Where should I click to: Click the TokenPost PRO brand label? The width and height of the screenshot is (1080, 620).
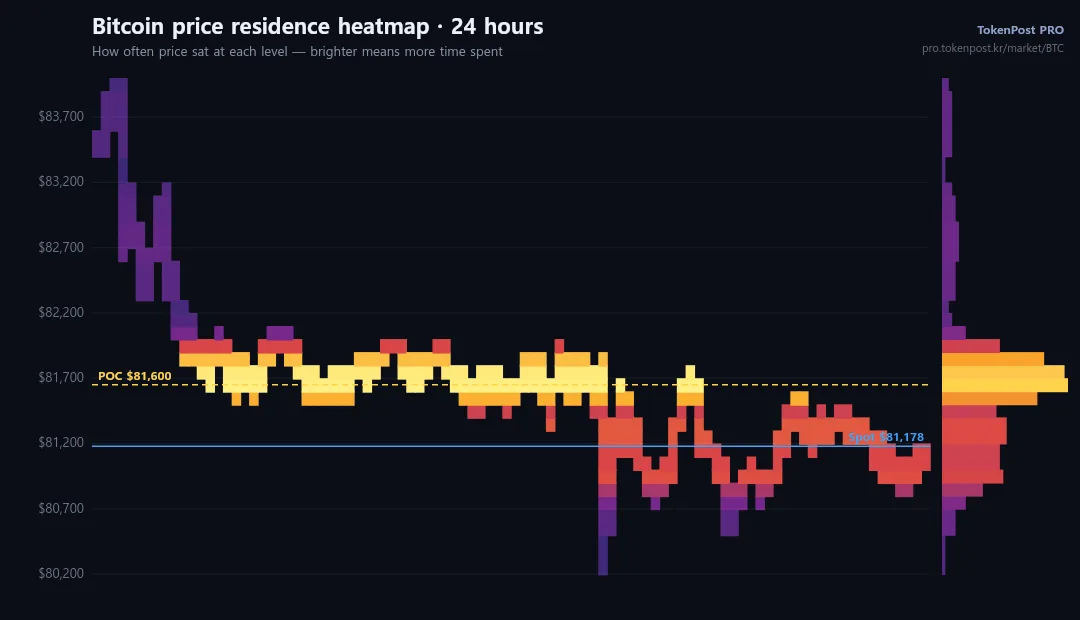[1020, 30]
